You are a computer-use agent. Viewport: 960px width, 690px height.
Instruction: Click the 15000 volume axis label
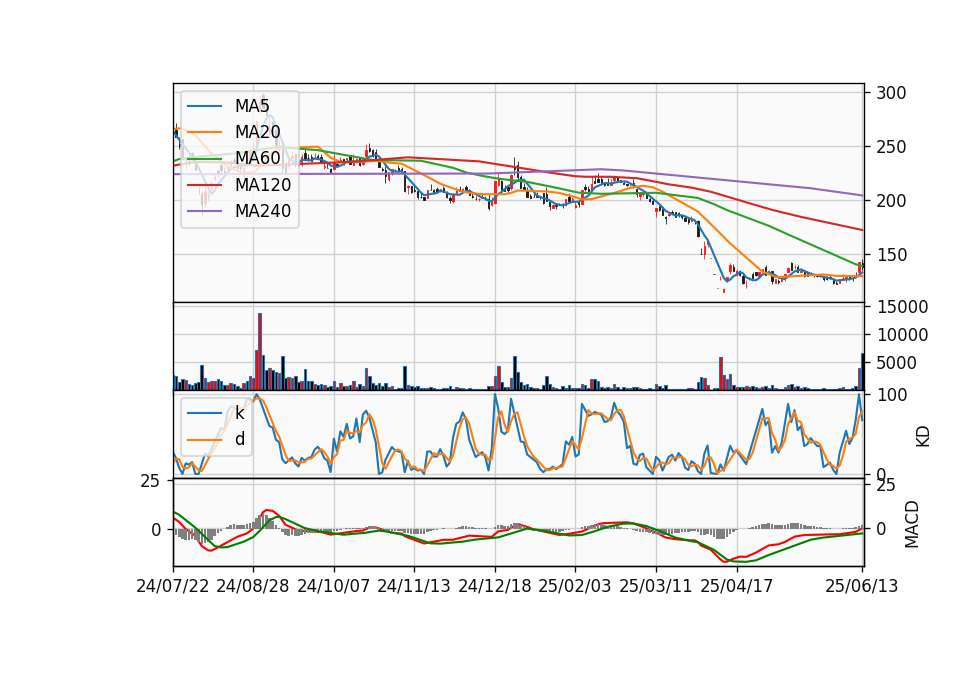pos(902,307)
